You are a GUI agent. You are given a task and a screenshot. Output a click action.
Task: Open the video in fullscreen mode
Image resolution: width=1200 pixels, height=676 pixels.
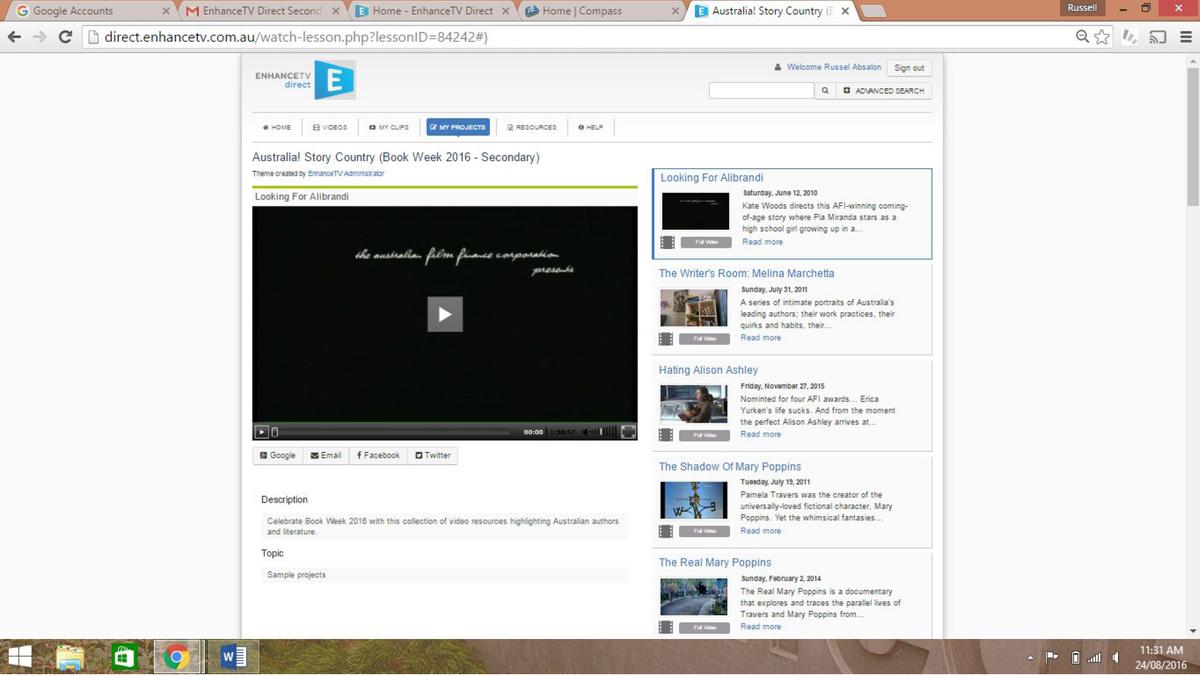pyautogui.click(x=628, y=432)
